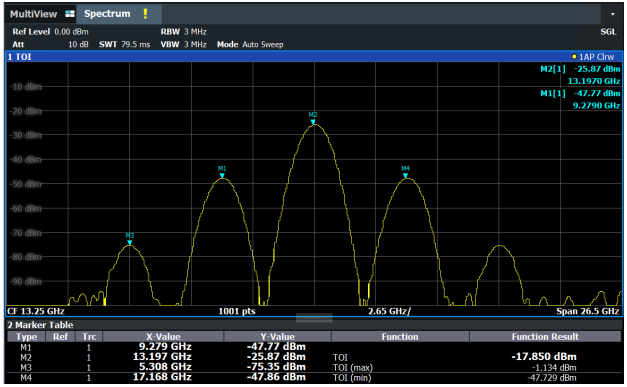This screenshot has height=387, width=627.
Task: Click the yellow 1AP Clrw trace indicator dot
Action: [574, 57]
